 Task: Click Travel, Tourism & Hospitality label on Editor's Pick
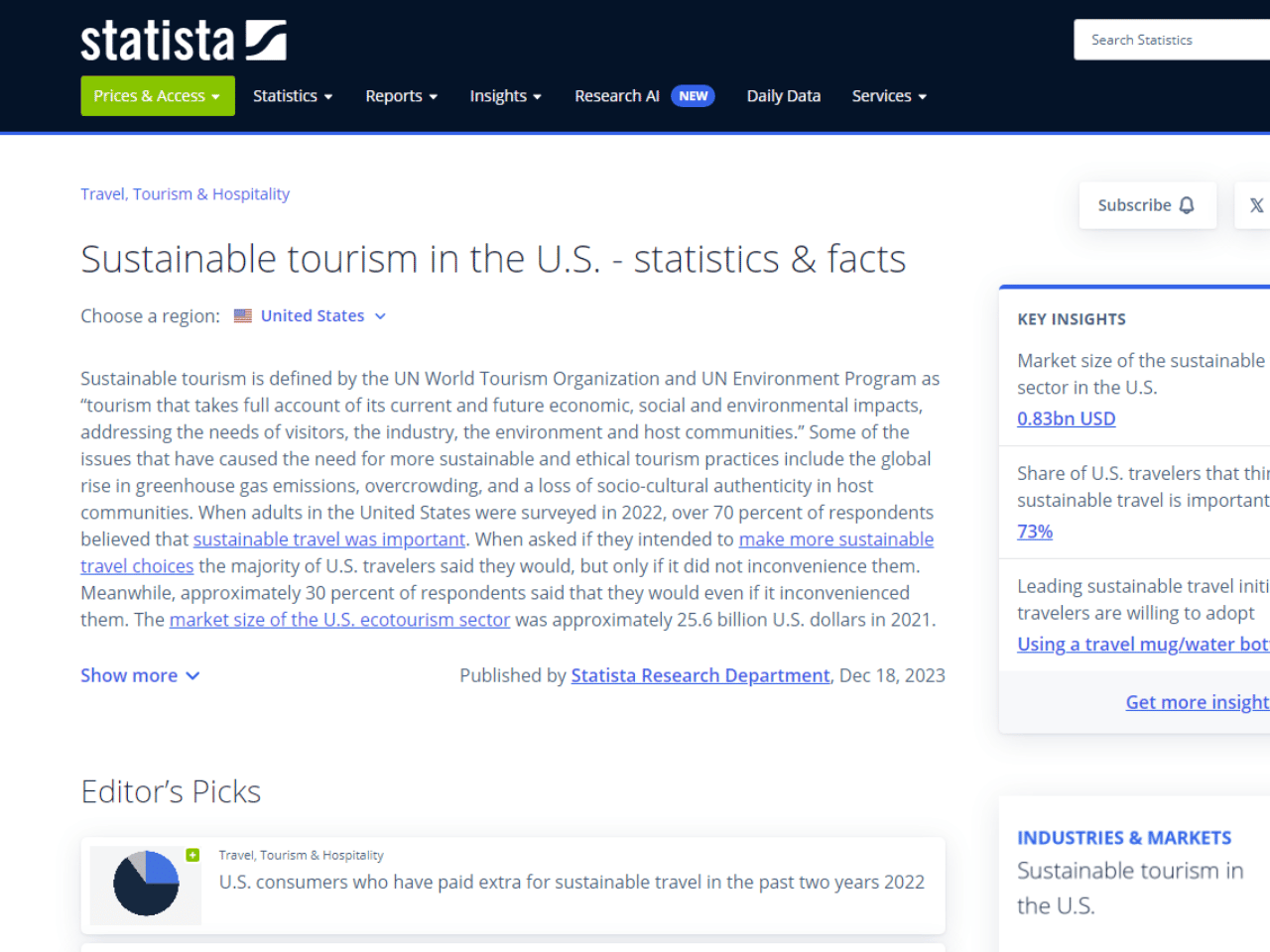pos(301,855)
